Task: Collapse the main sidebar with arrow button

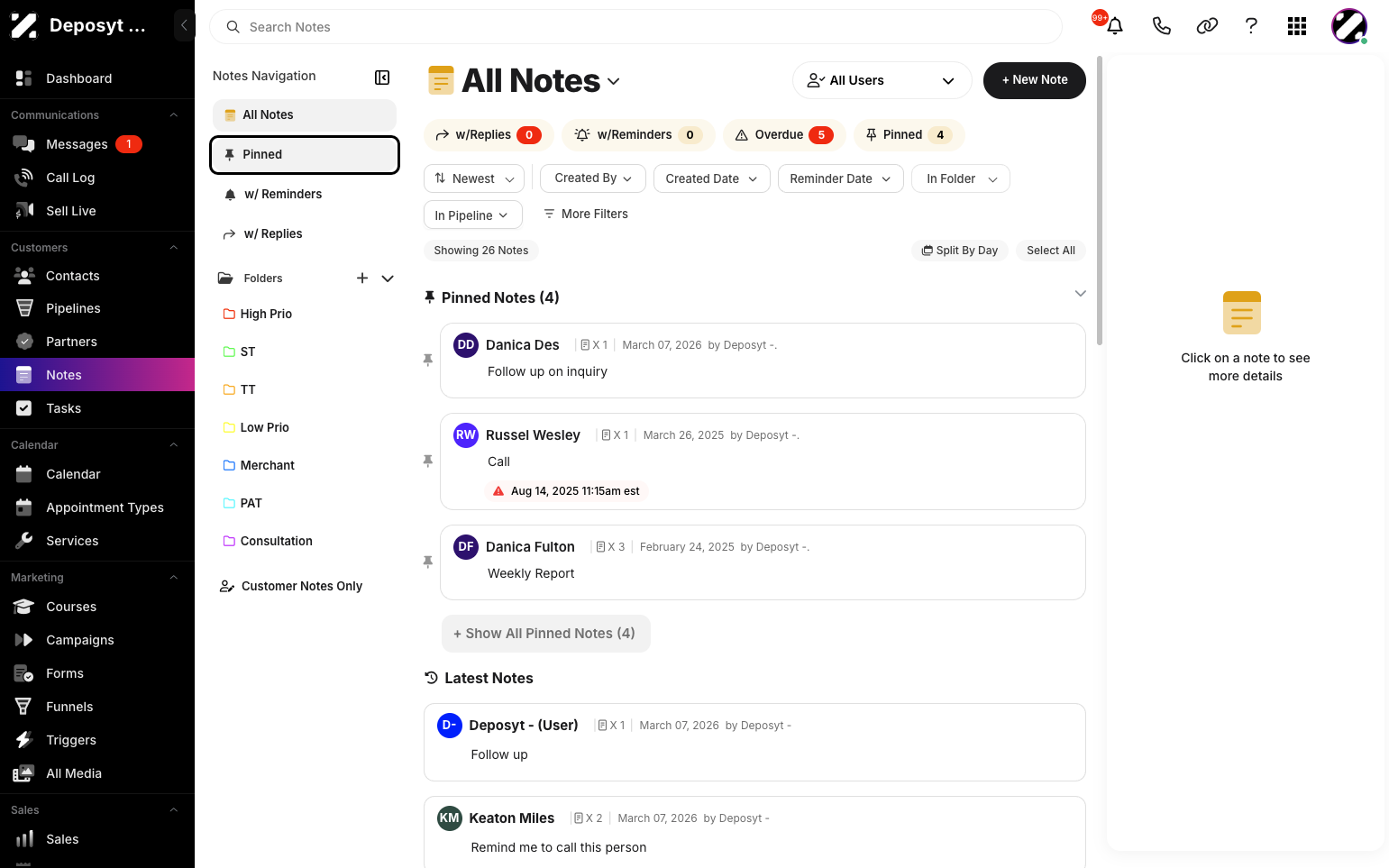Action: [184, 25]
